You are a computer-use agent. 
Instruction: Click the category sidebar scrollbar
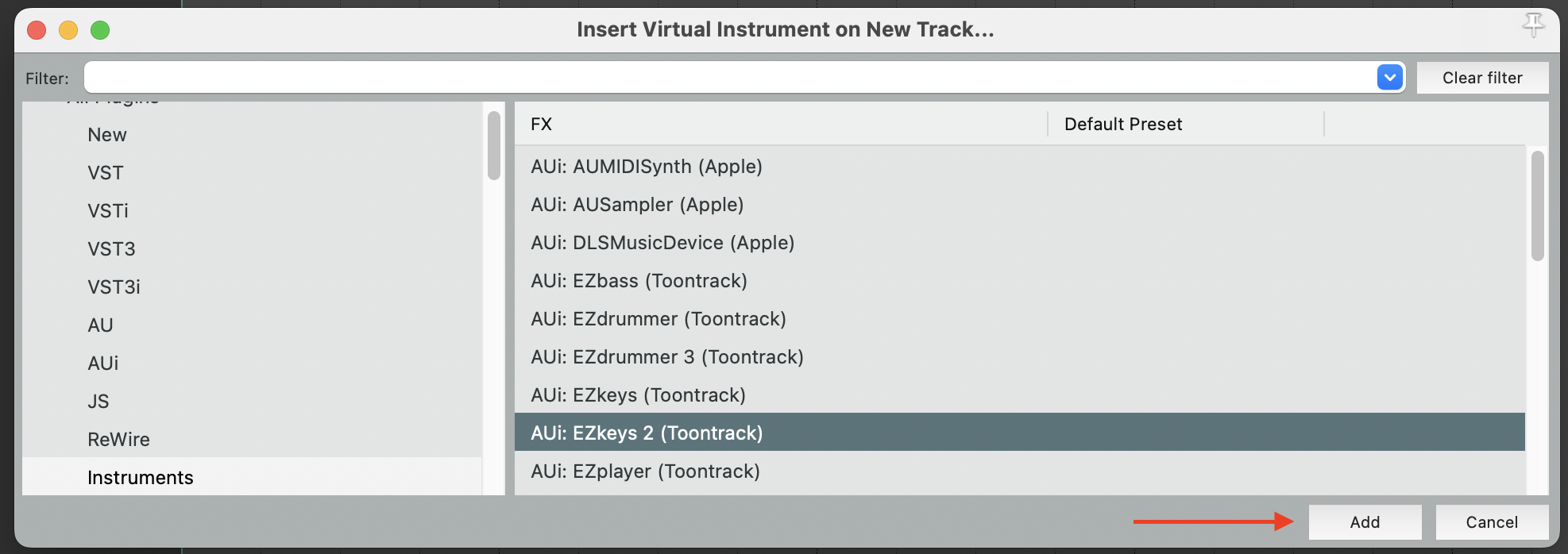pos(494,146)
